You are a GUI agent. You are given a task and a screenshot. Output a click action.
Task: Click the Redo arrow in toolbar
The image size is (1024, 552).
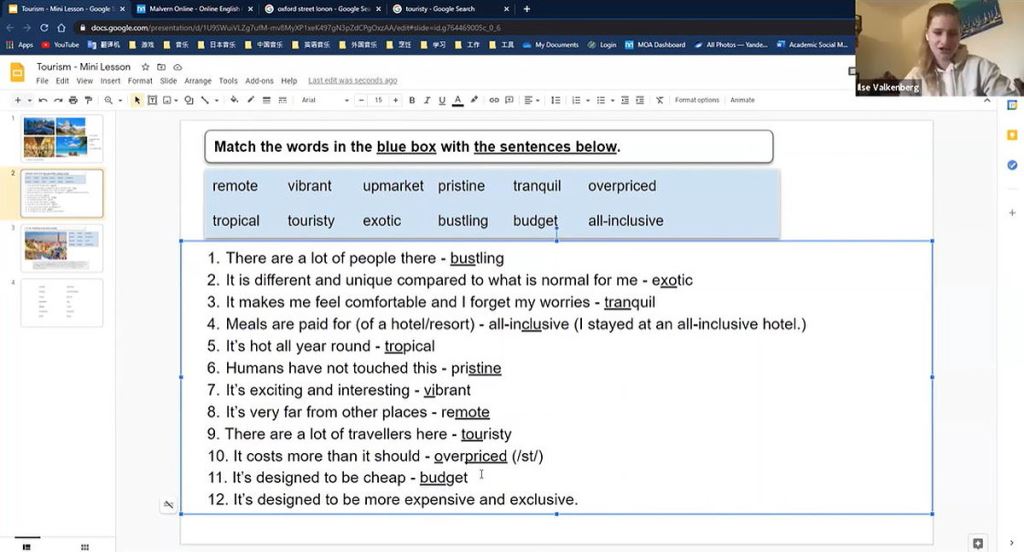[58, 100]
